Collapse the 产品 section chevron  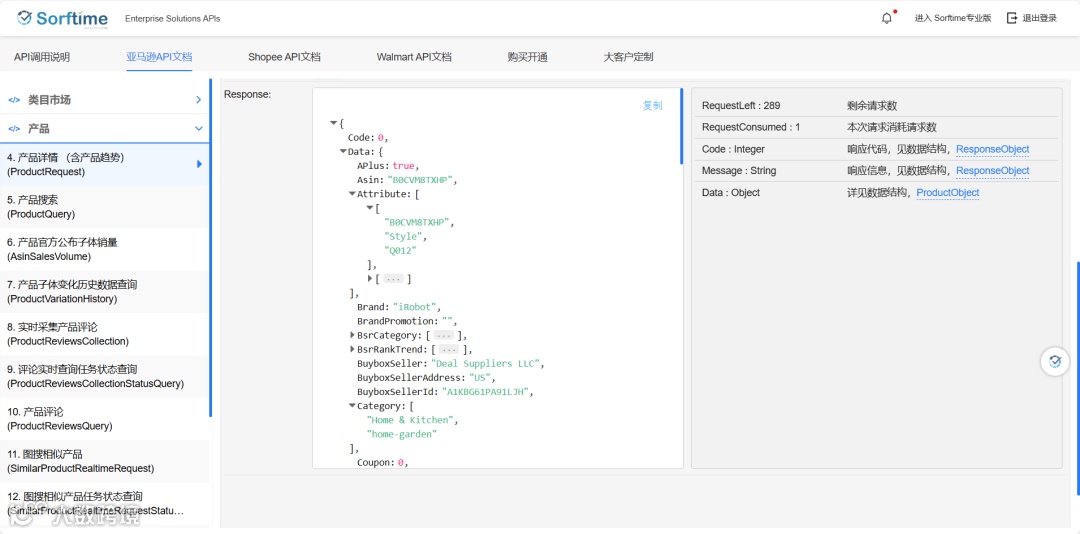[x=198, y=129]
